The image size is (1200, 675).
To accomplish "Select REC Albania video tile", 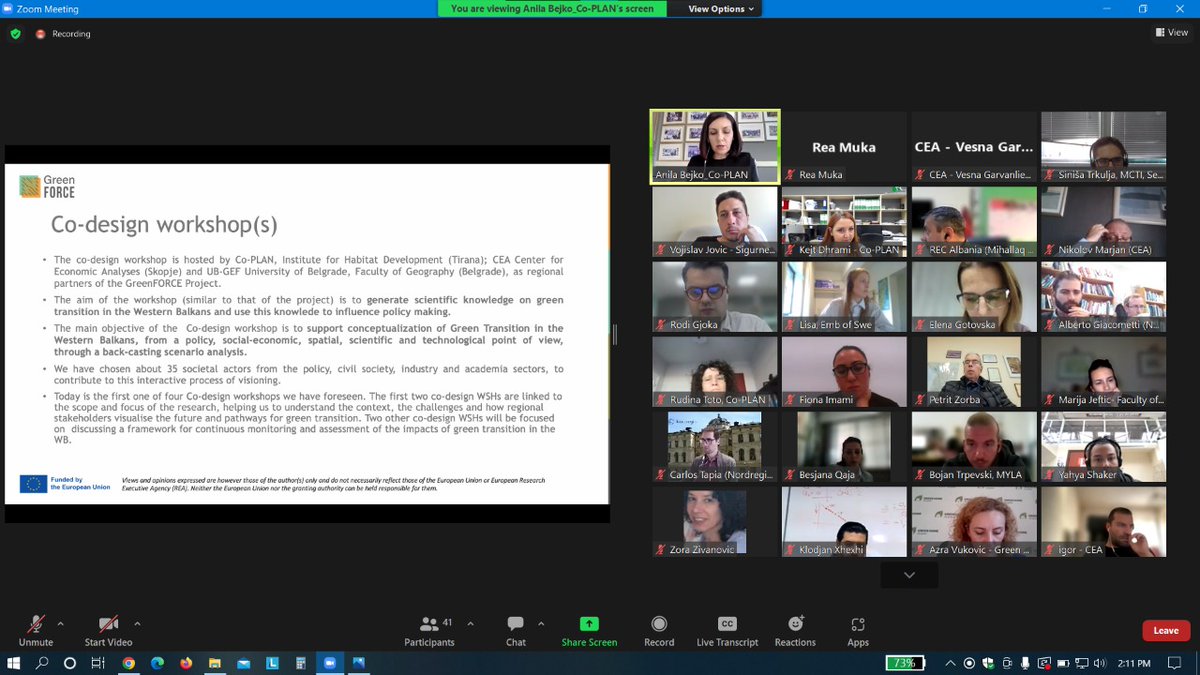I will click(974, 222).
